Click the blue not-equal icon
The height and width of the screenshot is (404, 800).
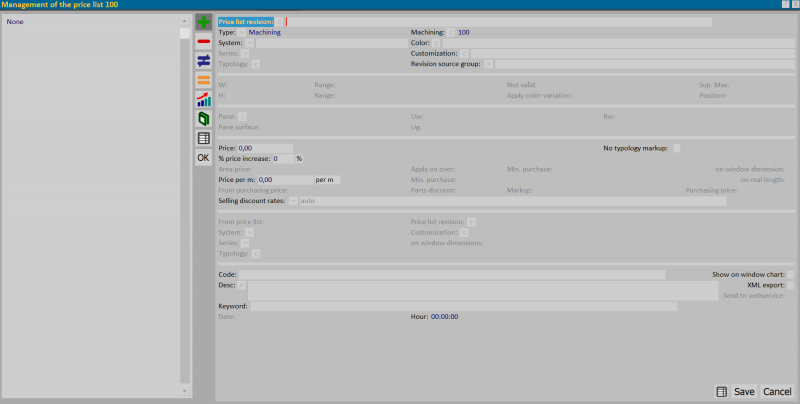(204, 61)
